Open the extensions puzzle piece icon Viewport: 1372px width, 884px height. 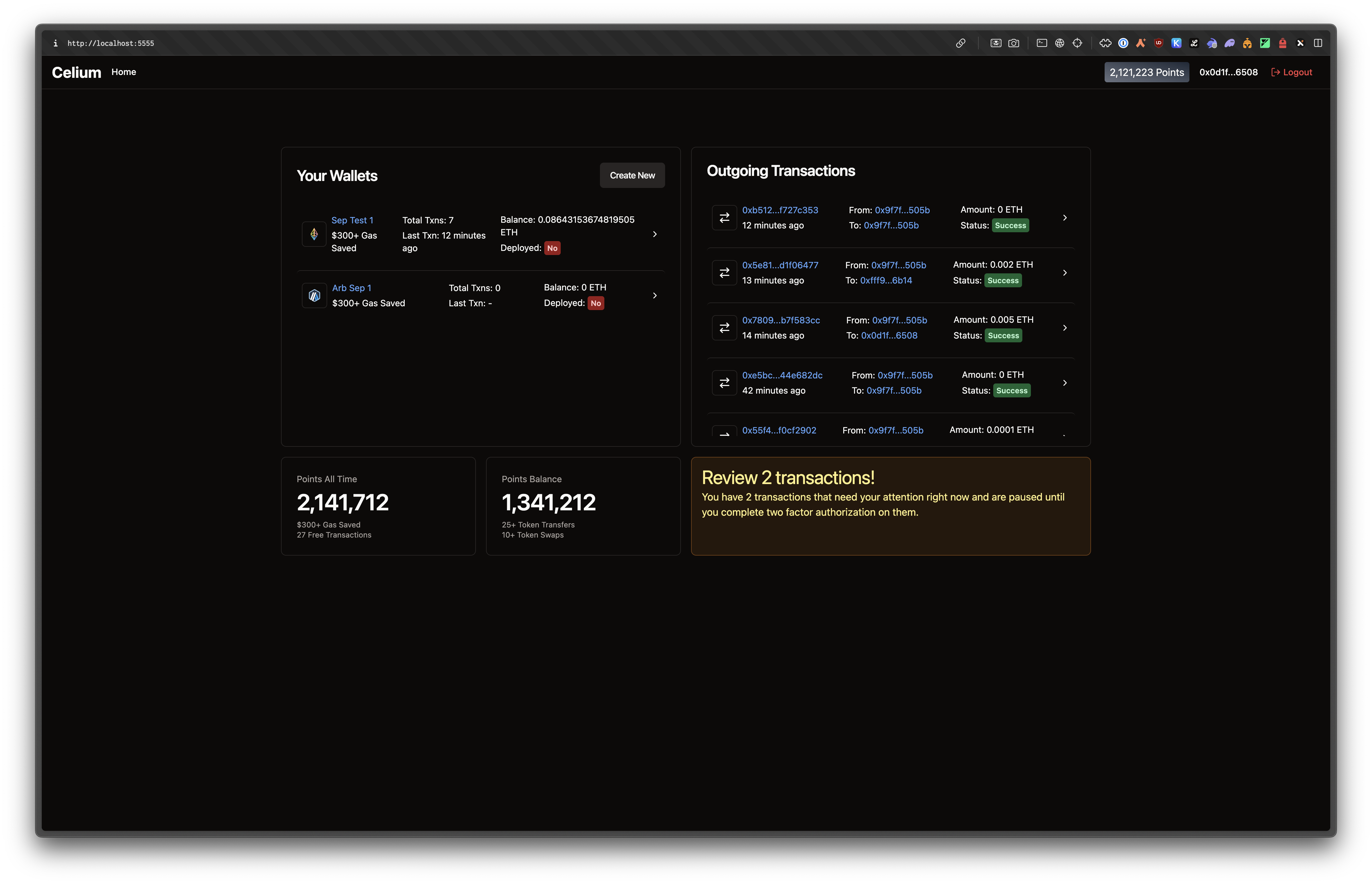point(1105,43)
